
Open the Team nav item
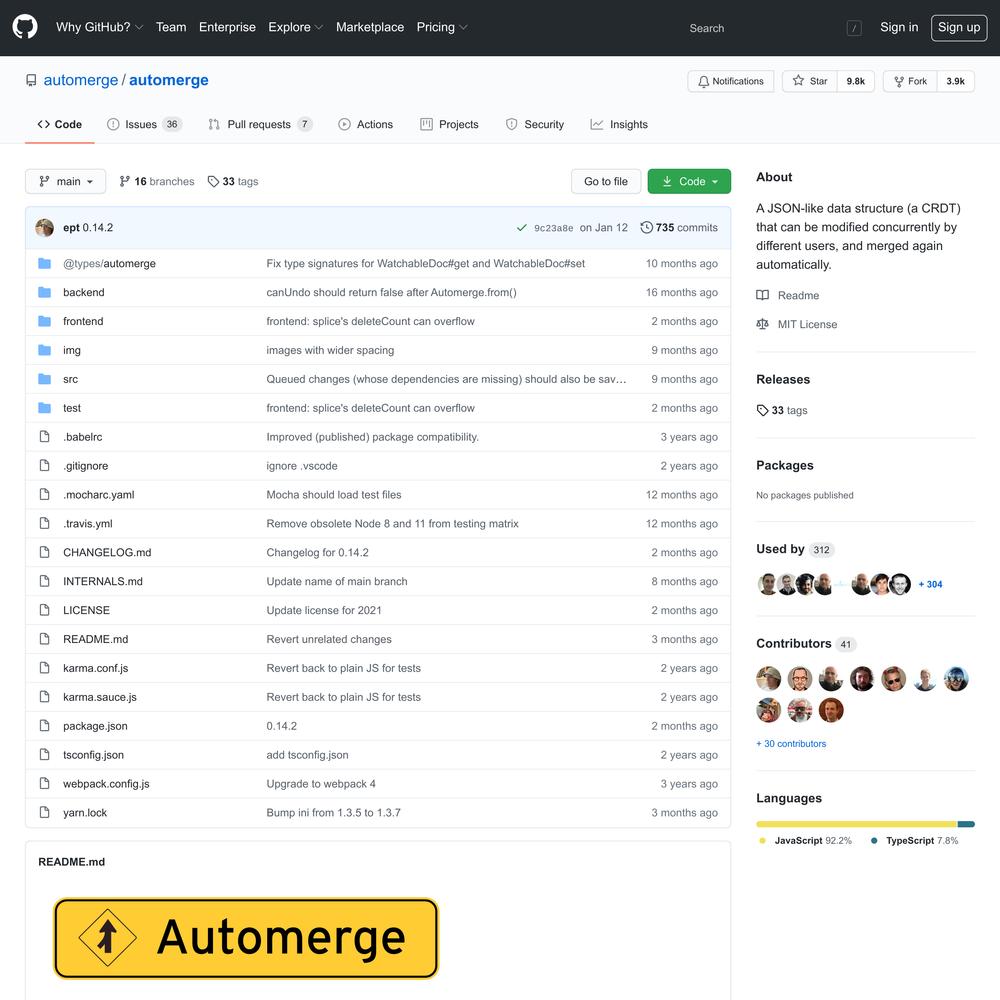coord(171,27)
